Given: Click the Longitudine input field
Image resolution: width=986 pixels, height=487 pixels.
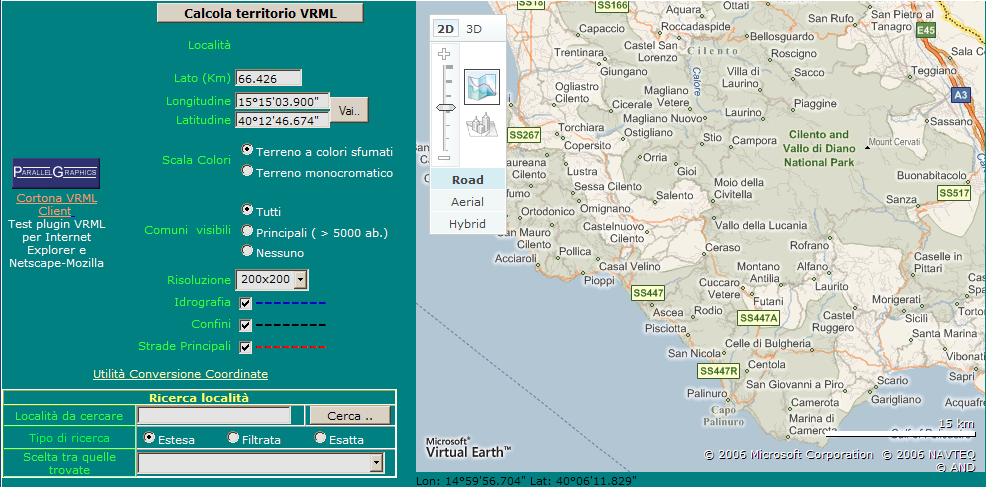Looking at the screenshot, I should coord(282,101).
